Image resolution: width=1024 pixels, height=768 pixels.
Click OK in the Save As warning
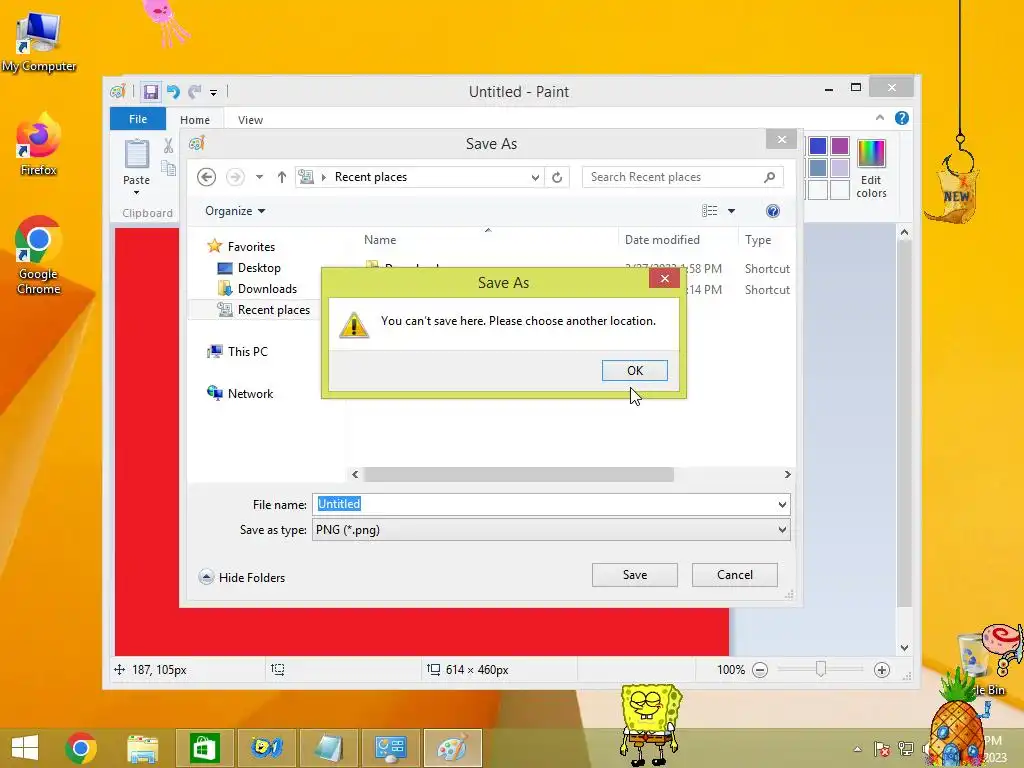click(634, 370)
